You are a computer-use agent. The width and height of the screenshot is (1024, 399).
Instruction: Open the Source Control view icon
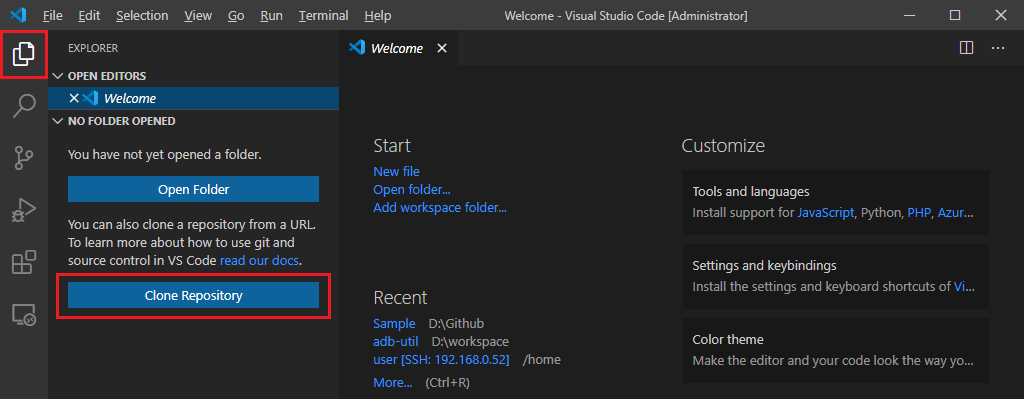coord(24,158)
